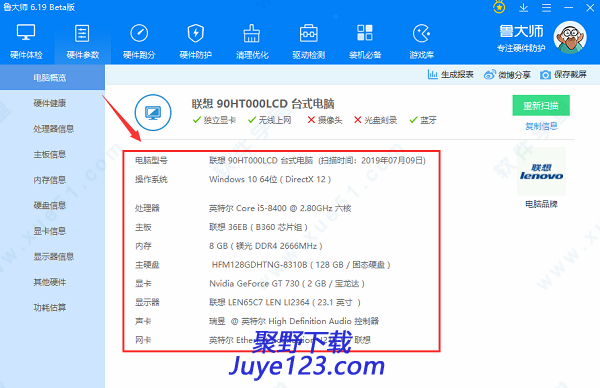Click the 鲁大师 6.19 Beta版 window title
This screenshot has height=388, width=600.
click(x=39, y=7)
